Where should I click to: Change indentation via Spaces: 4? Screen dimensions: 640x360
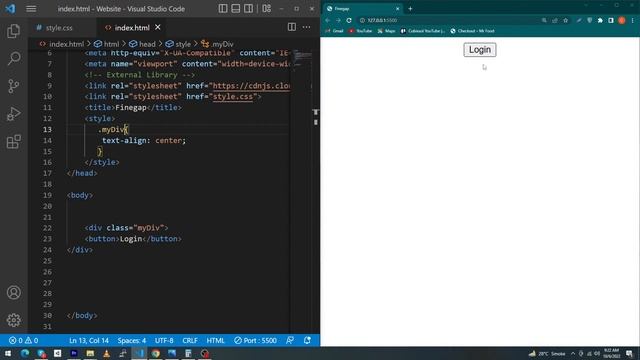point(131,340)
